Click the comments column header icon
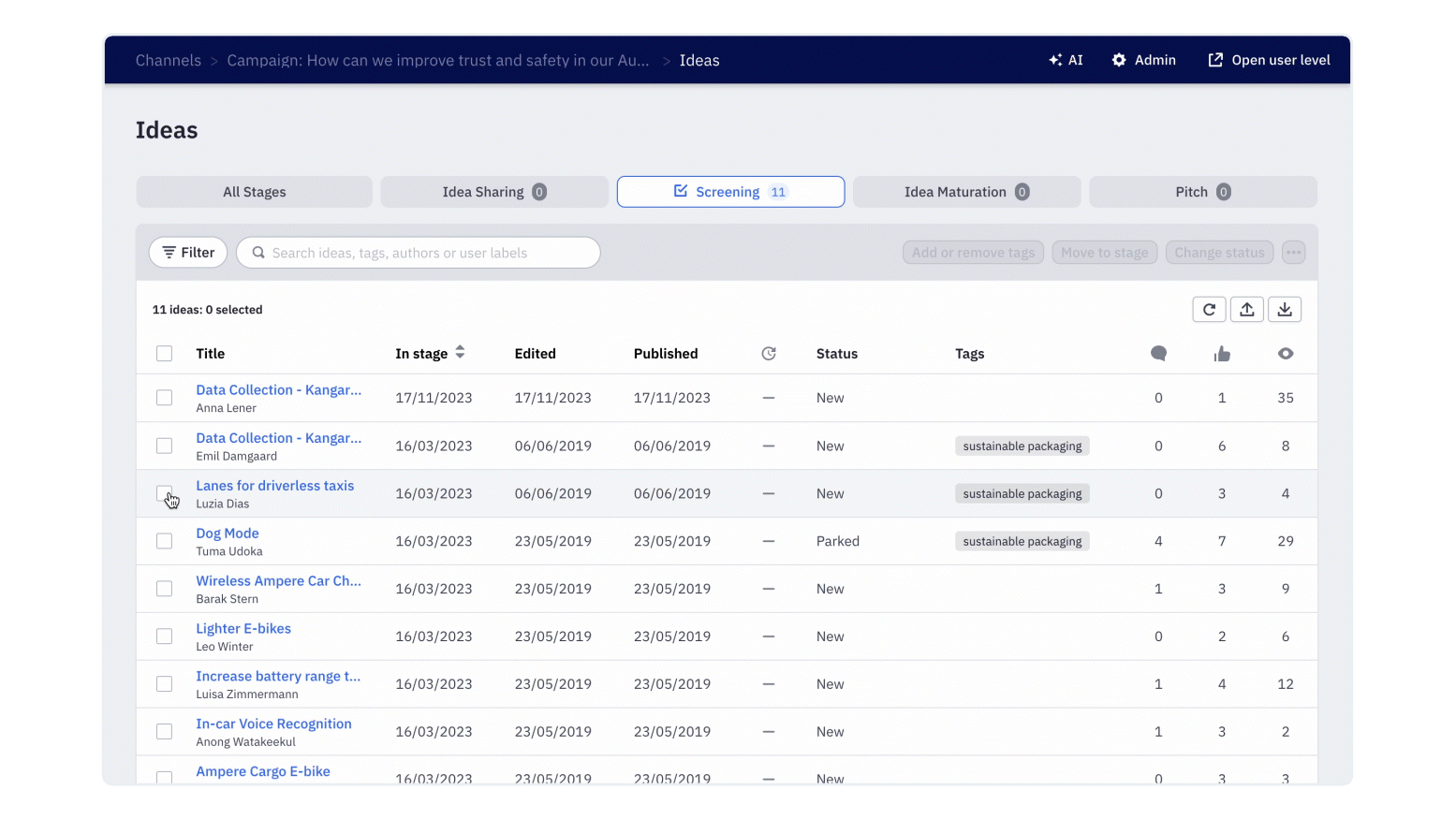Image resolution: width=1456 pixels, height=819 pixels. [1158, 354]
